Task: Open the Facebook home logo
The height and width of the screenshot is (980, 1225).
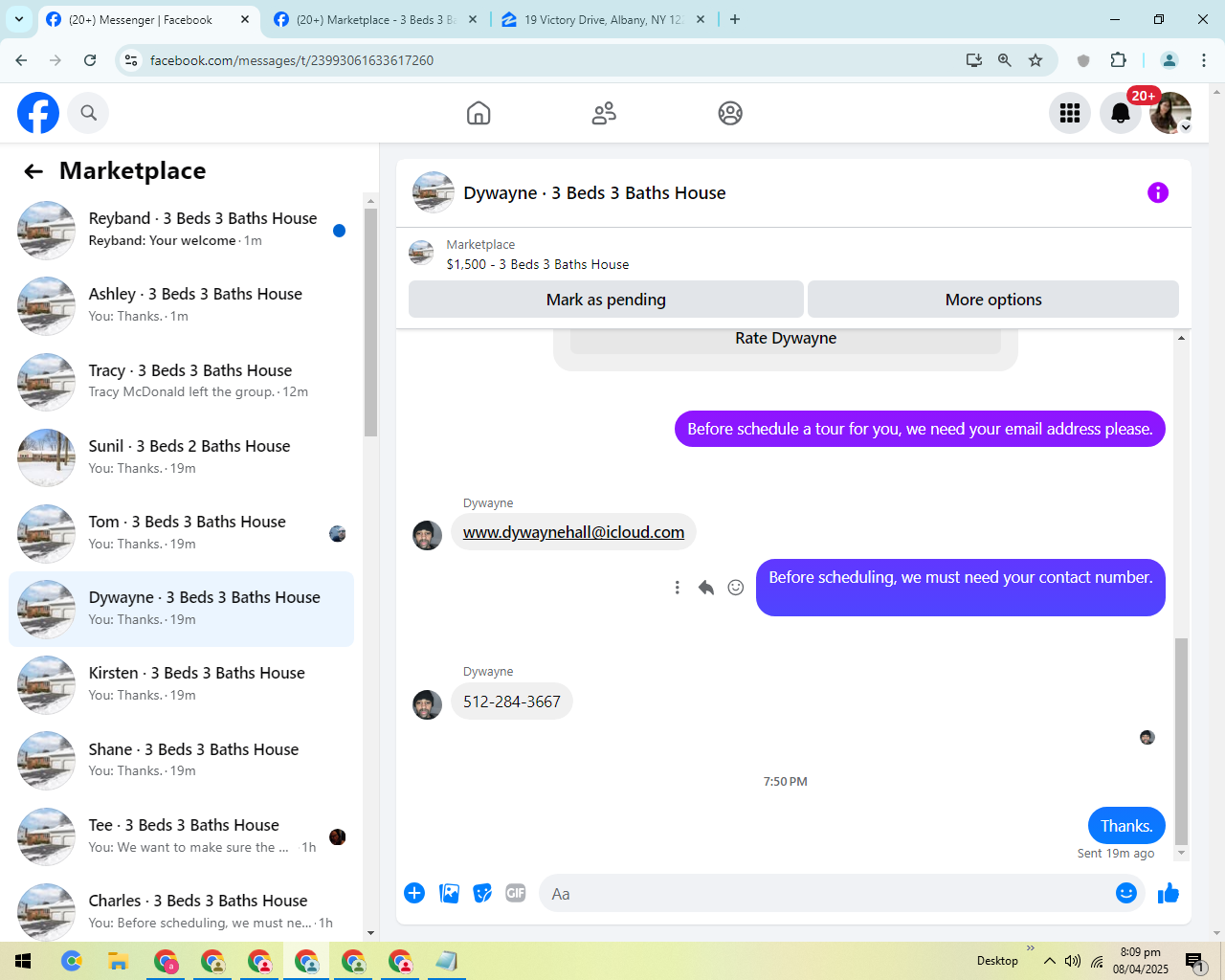Action: [38, 113]
